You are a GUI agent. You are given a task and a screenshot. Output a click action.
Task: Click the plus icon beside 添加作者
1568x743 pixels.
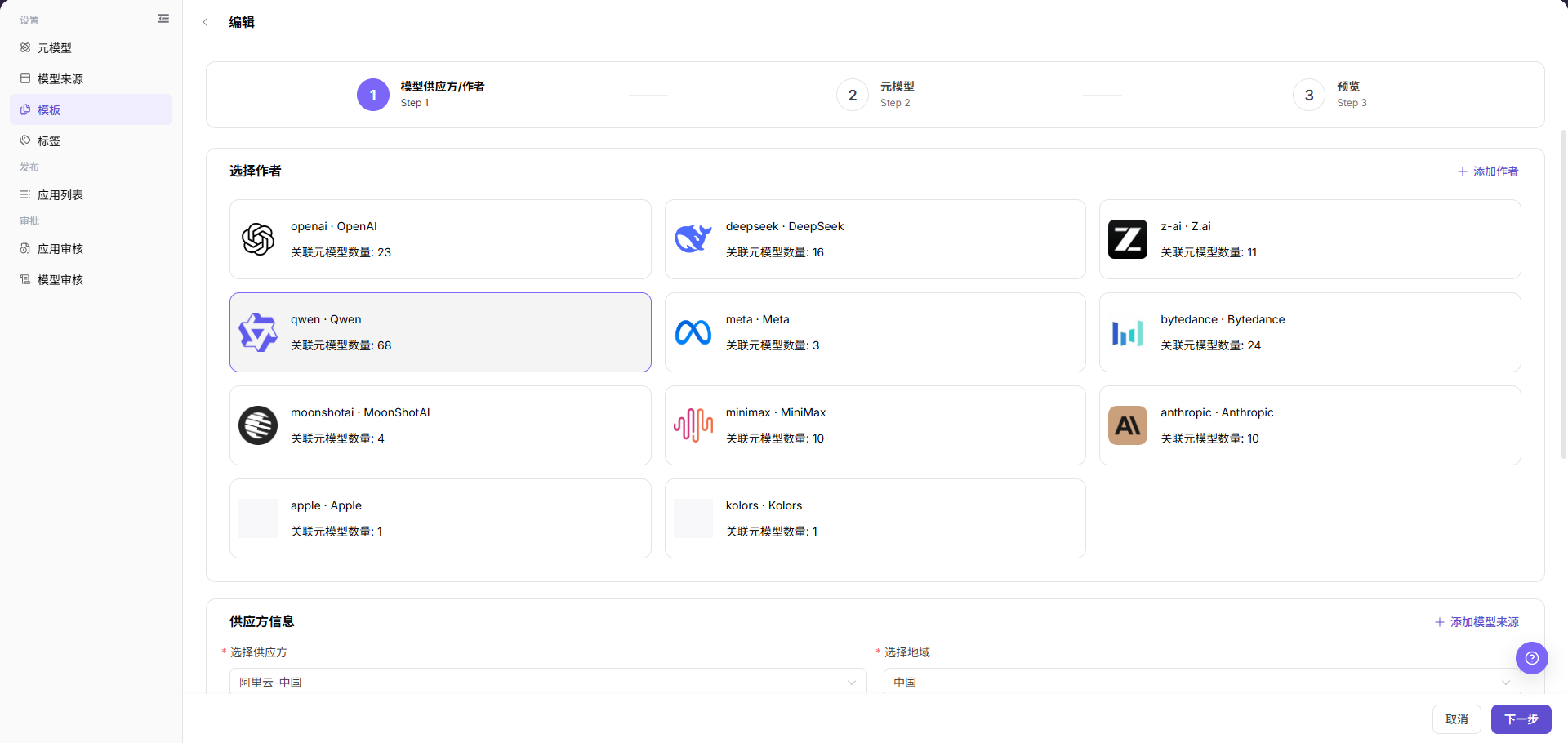tap(1462, 171)
